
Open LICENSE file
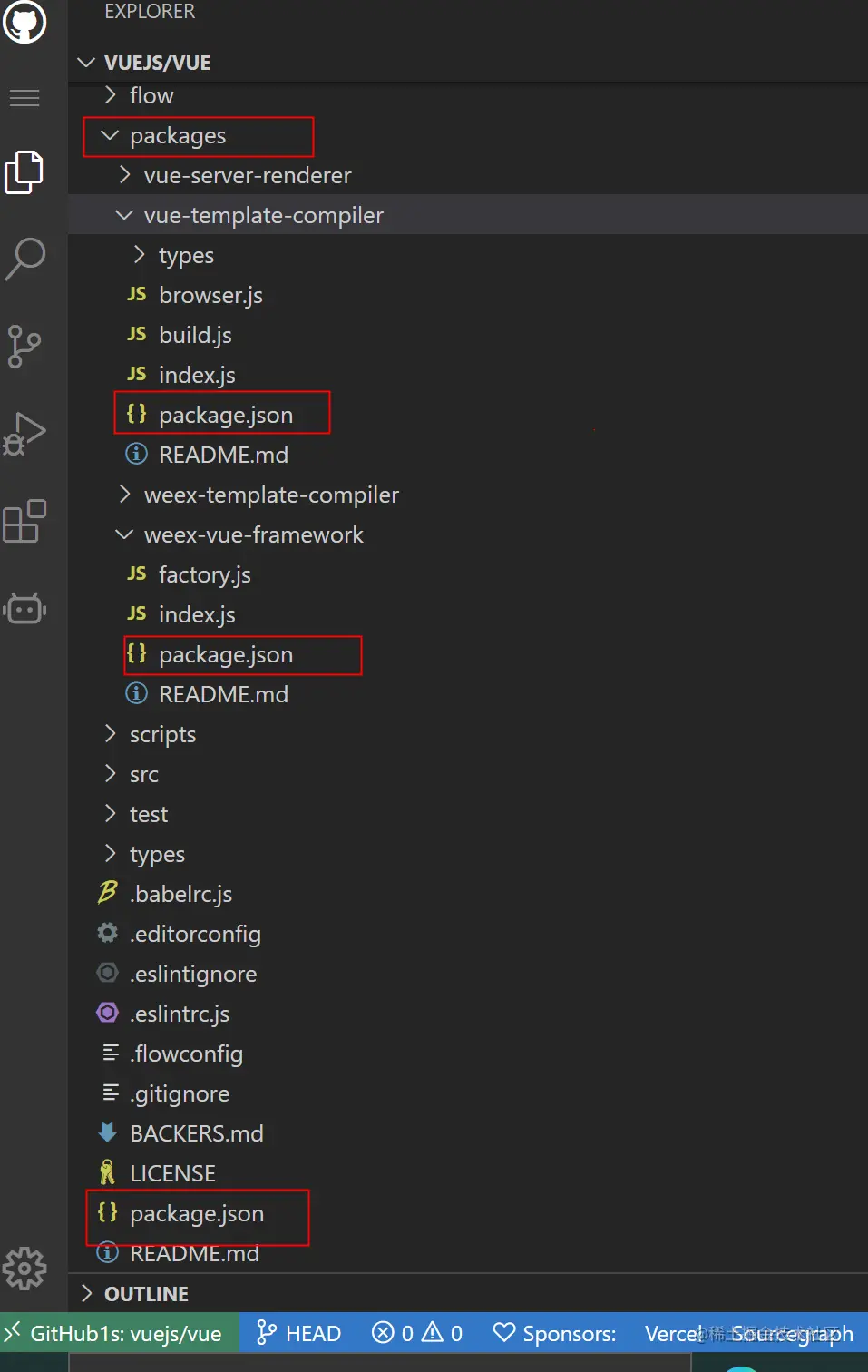[x=468, y=1173]
